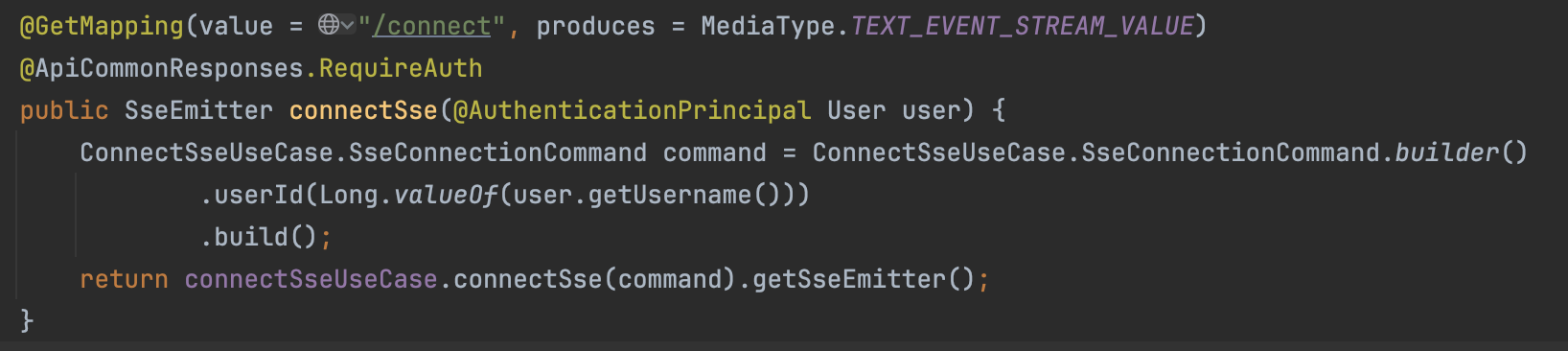This screenshot has height=351, width=1568.
Task: Click the return keyword
Action: click(124, 279)
